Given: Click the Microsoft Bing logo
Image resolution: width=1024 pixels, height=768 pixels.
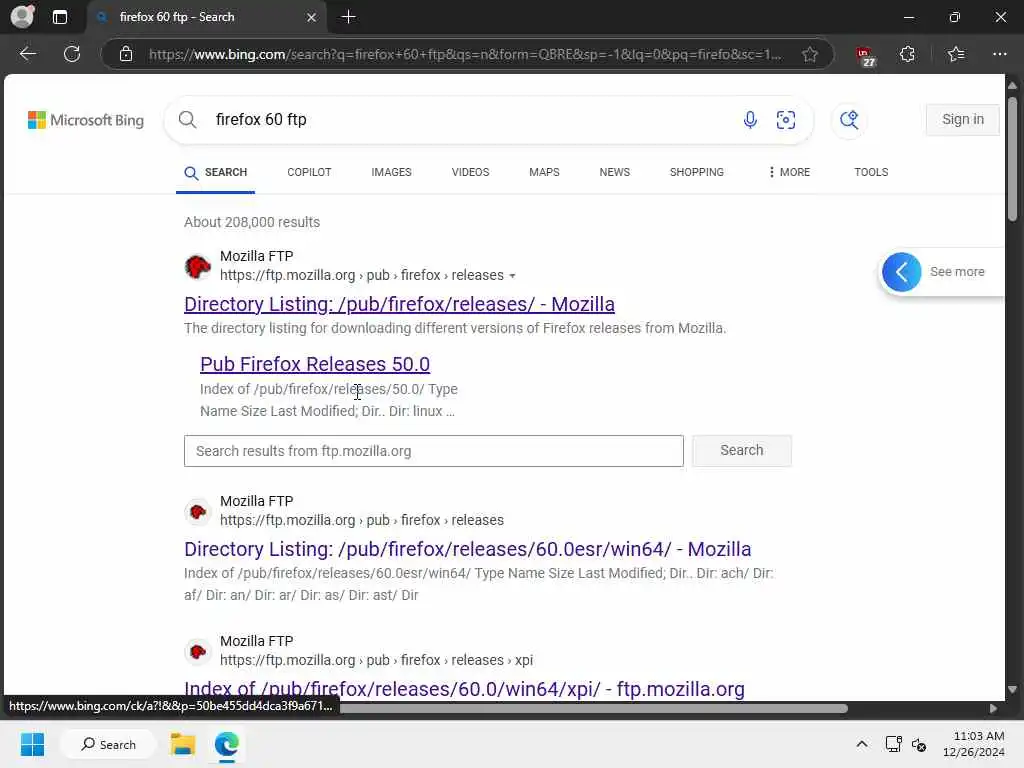Looking at the screenshot, I should 86,120.
